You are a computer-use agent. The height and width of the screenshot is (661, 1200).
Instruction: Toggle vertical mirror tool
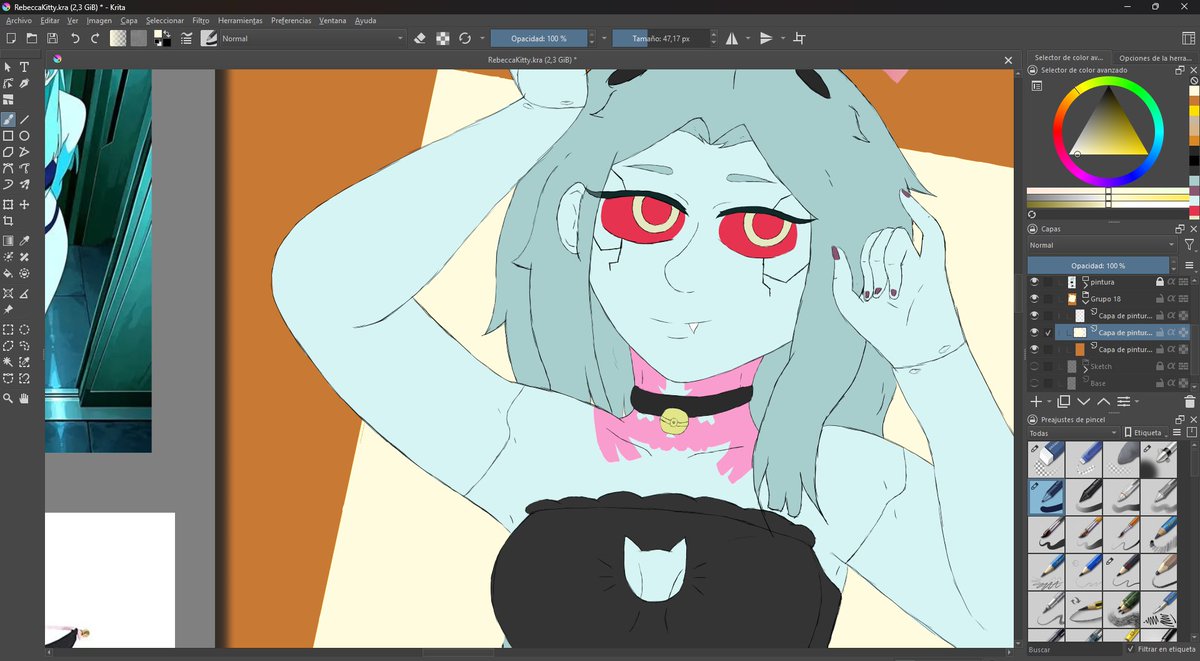766,38
